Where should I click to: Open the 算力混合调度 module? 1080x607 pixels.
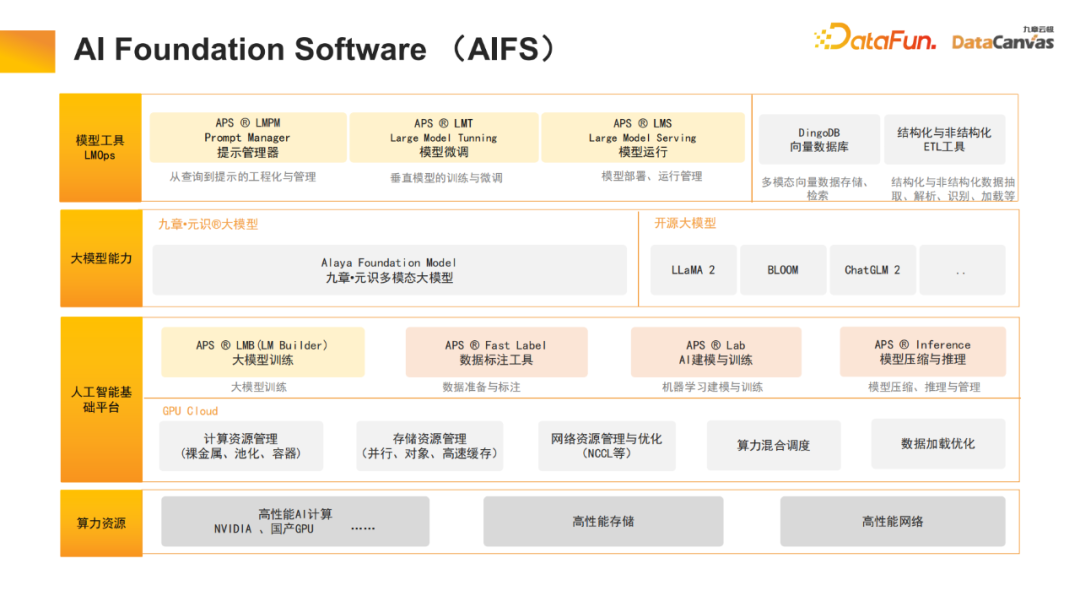[774, 444]
